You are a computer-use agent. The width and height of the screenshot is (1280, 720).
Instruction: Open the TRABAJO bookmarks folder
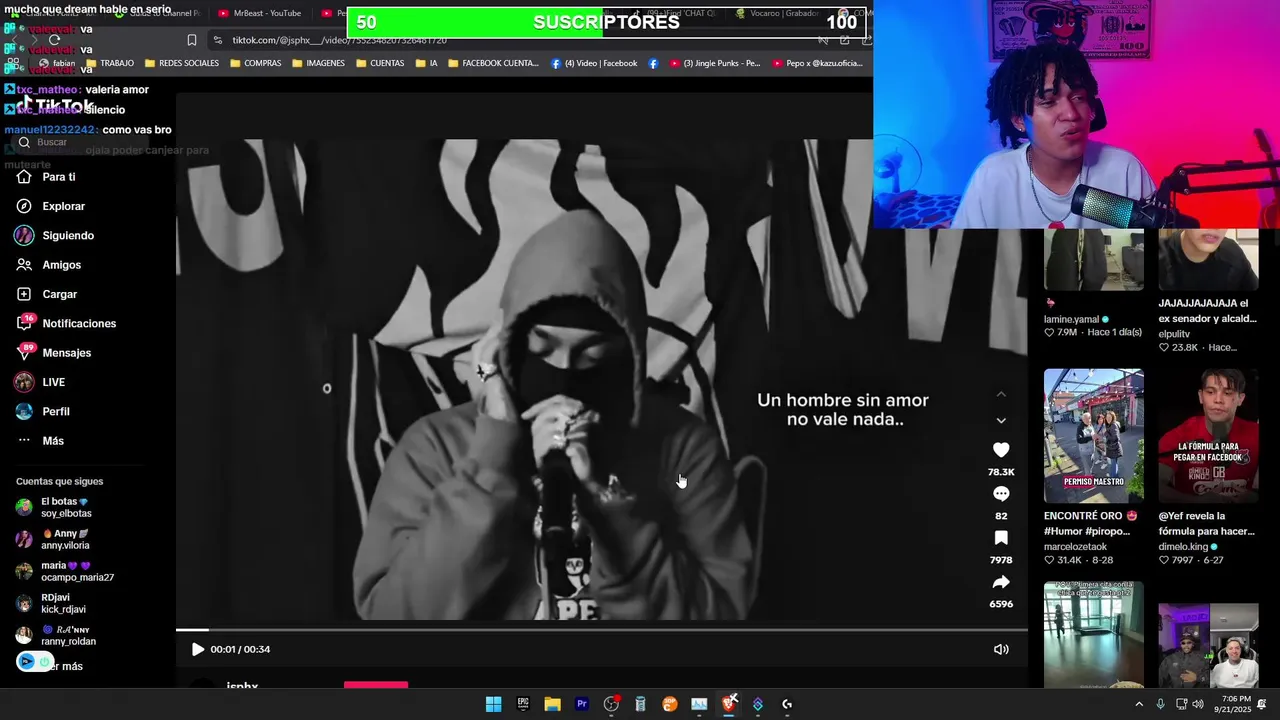pos(109,63)
